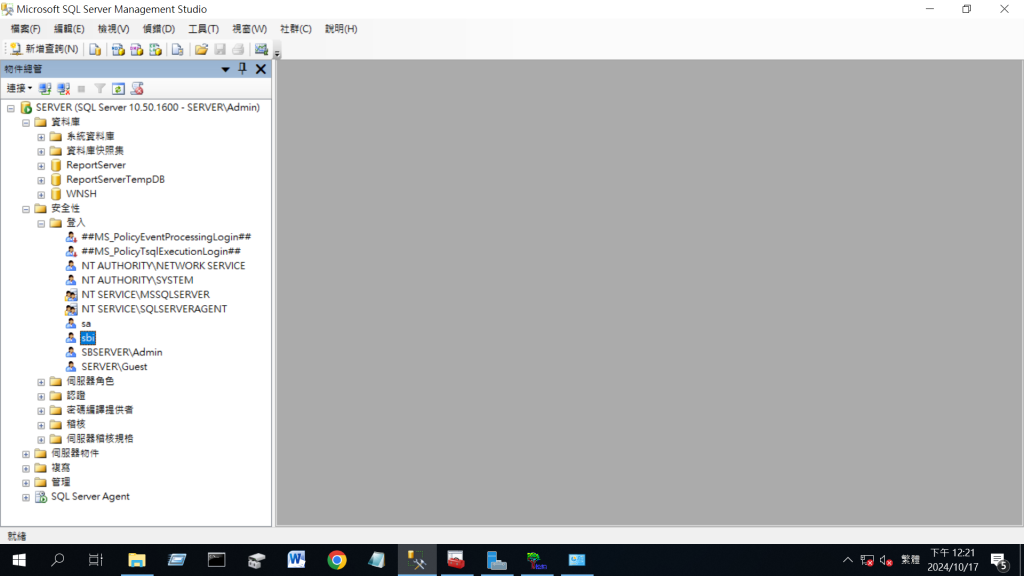Collapse the 安全性 folder node

pos(27,208)
